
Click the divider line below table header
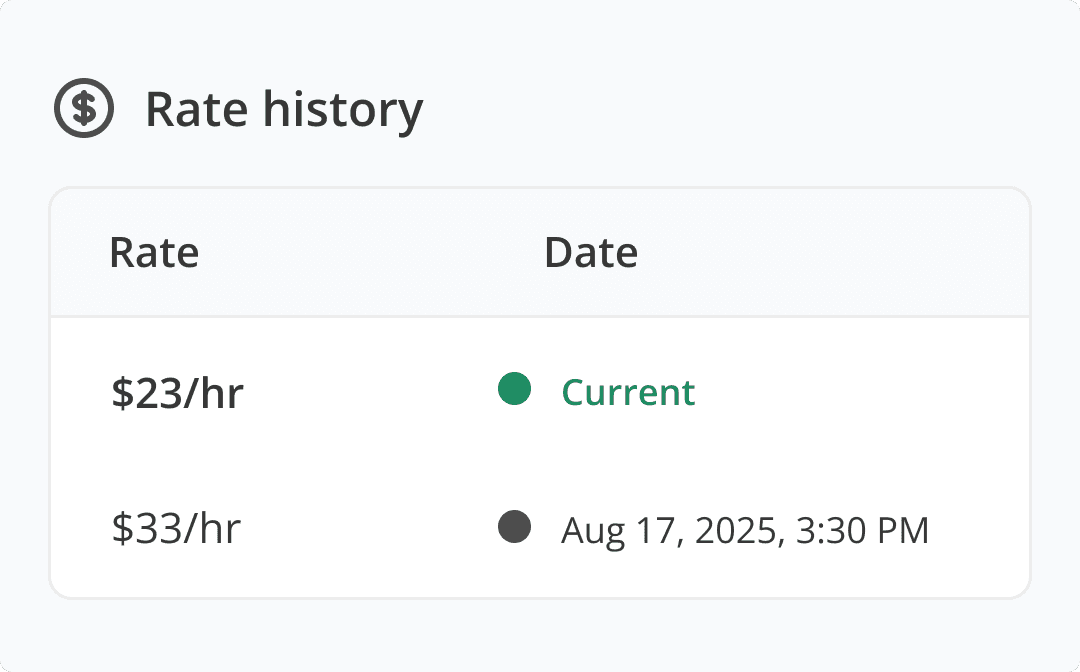tap(540, 317)
